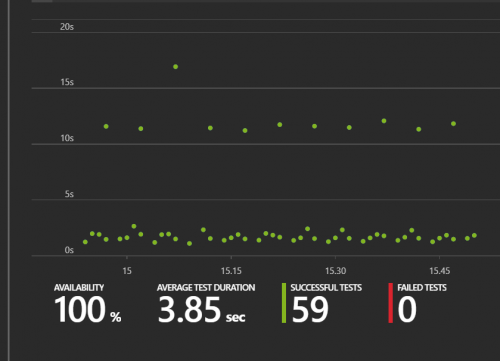Select the Successful Tests 59 counter
Viewport: 500px width, 361px height.
pyautogui.click(x=322, y=303)
